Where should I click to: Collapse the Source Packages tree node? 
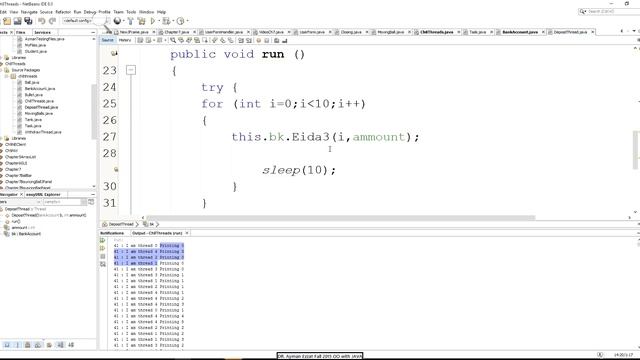(2, 70)
